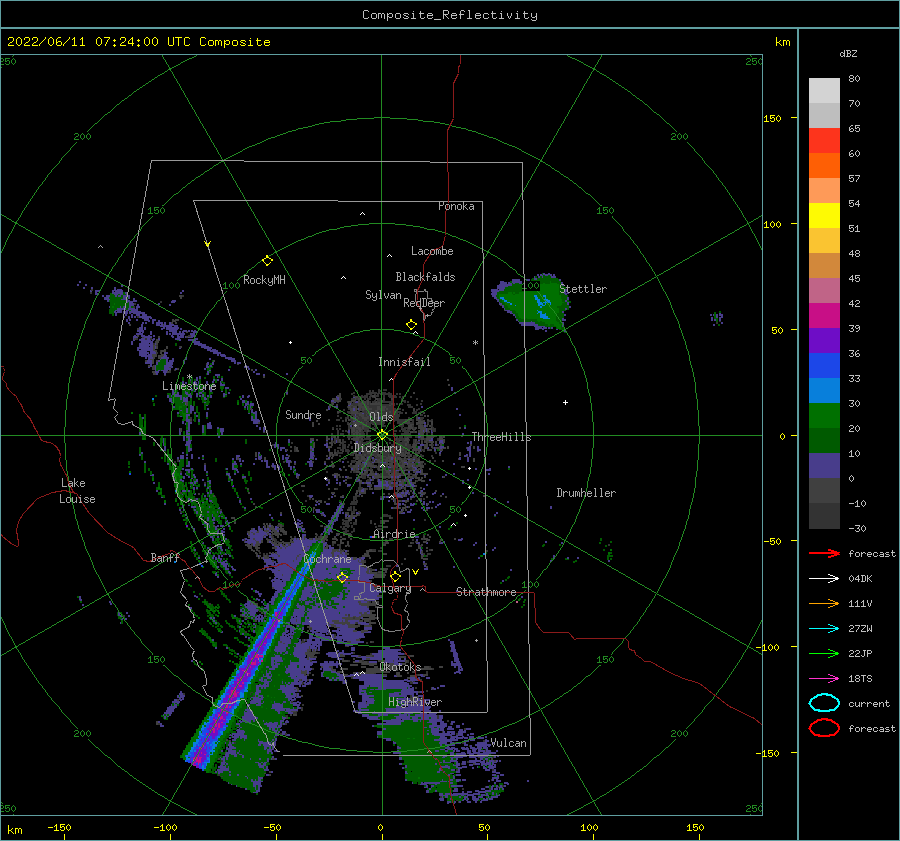
Task: Click the Blackfalds town label
Action: [425, 277]
